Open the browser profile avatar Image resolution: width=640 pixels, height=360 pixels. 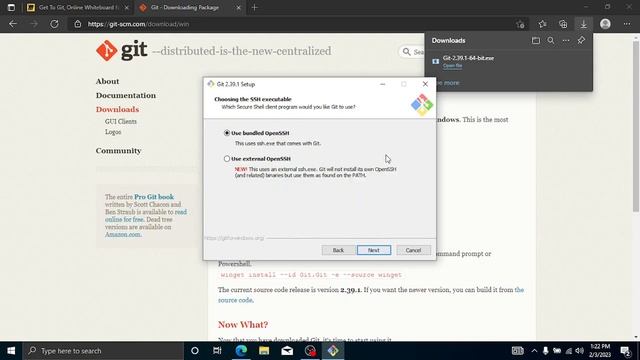[x=605, y=24]
